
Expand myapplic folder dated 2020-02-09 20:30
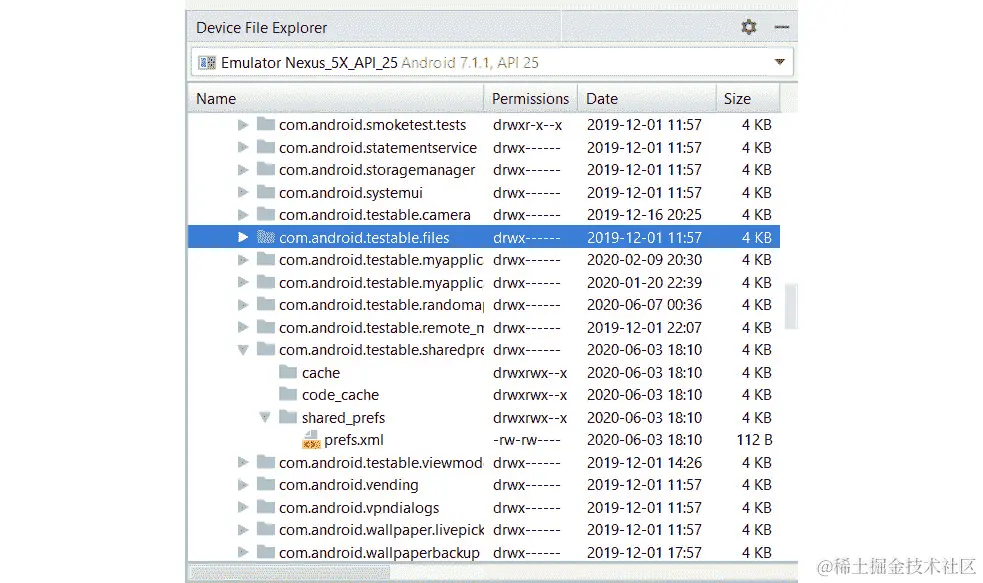coord(243,260)
